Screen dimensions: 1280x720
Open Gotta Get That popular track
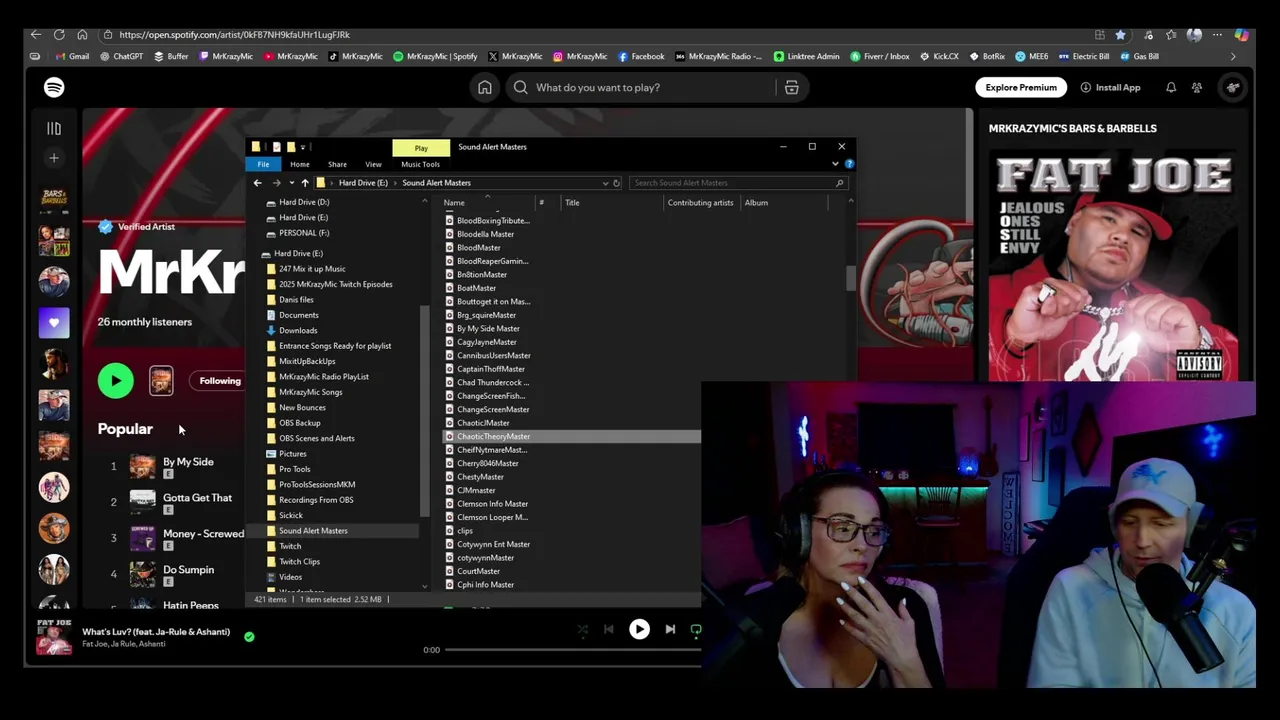(197, 498)
